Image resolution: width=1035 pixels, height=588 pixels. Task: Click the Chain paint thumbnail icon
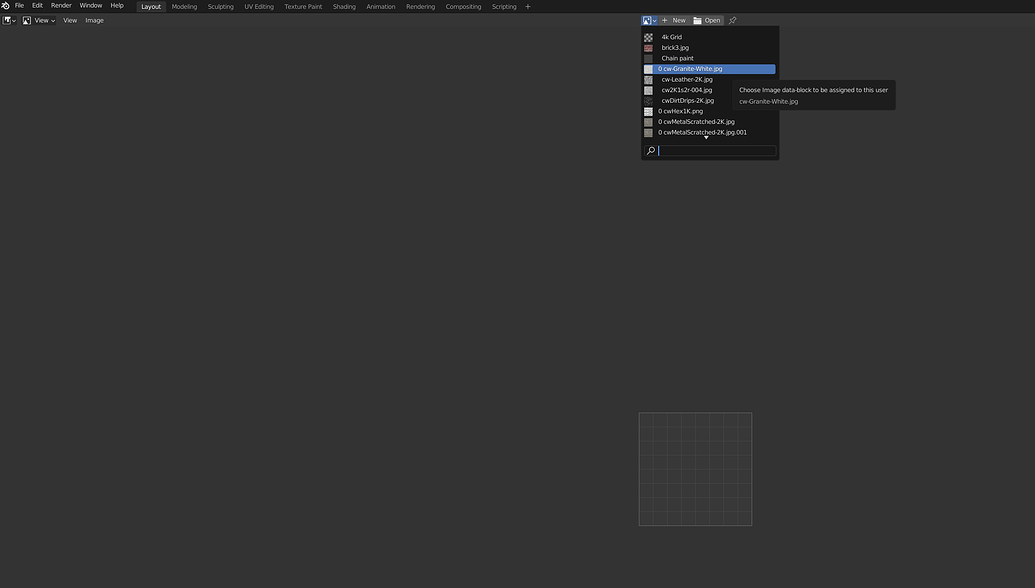click(x=648, y=59)
